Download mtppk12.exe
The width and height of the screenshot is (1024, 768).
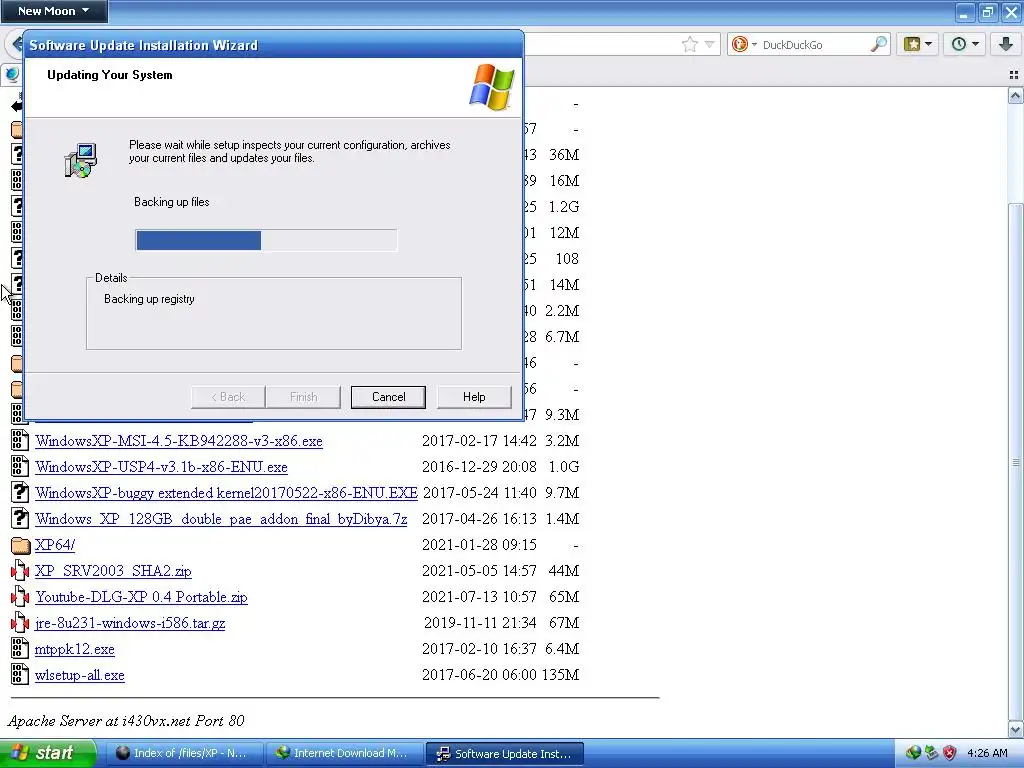(74, 649)
